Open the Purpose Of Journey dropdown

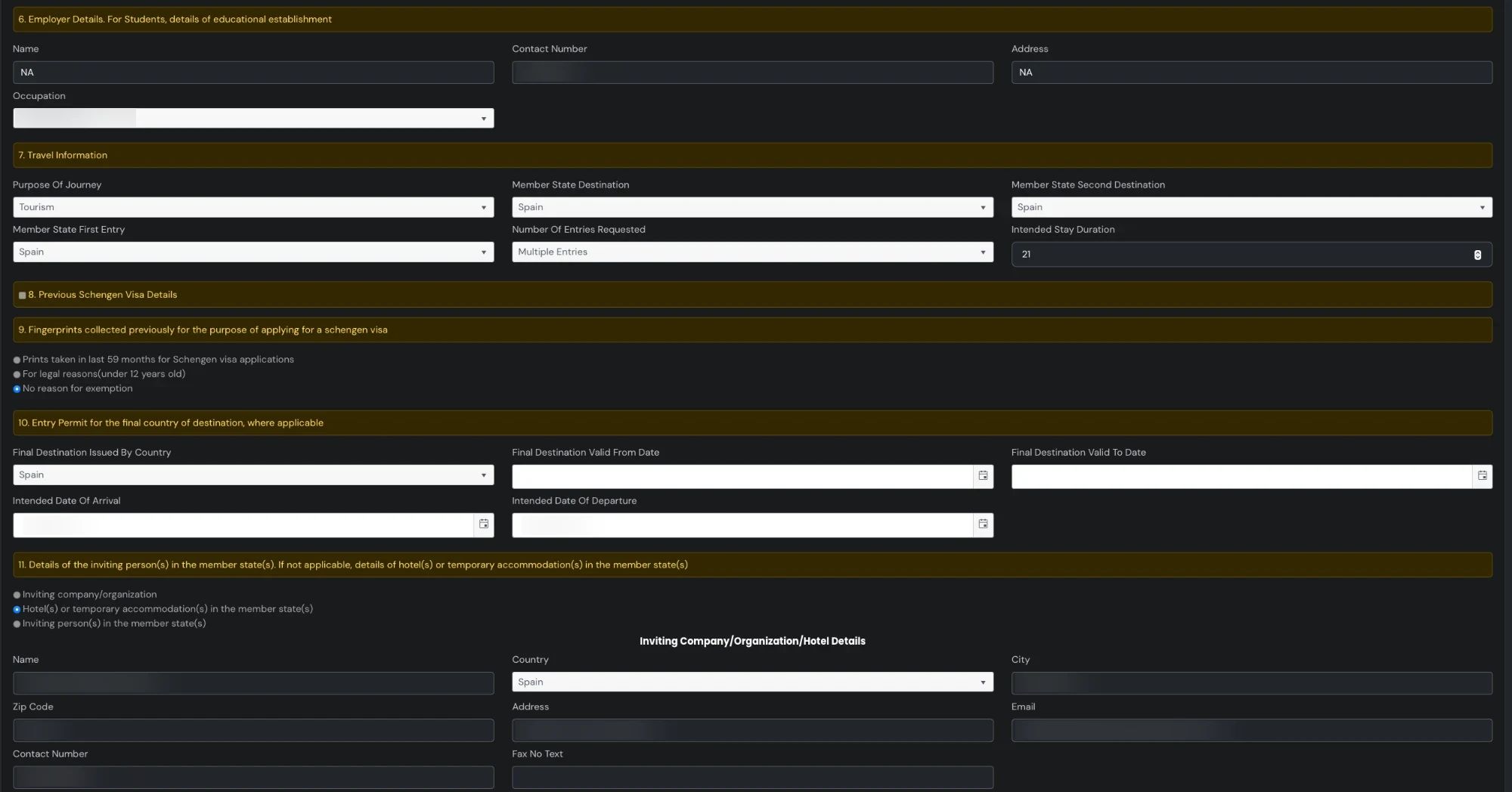pyautogui.click(x=253, y=207)
